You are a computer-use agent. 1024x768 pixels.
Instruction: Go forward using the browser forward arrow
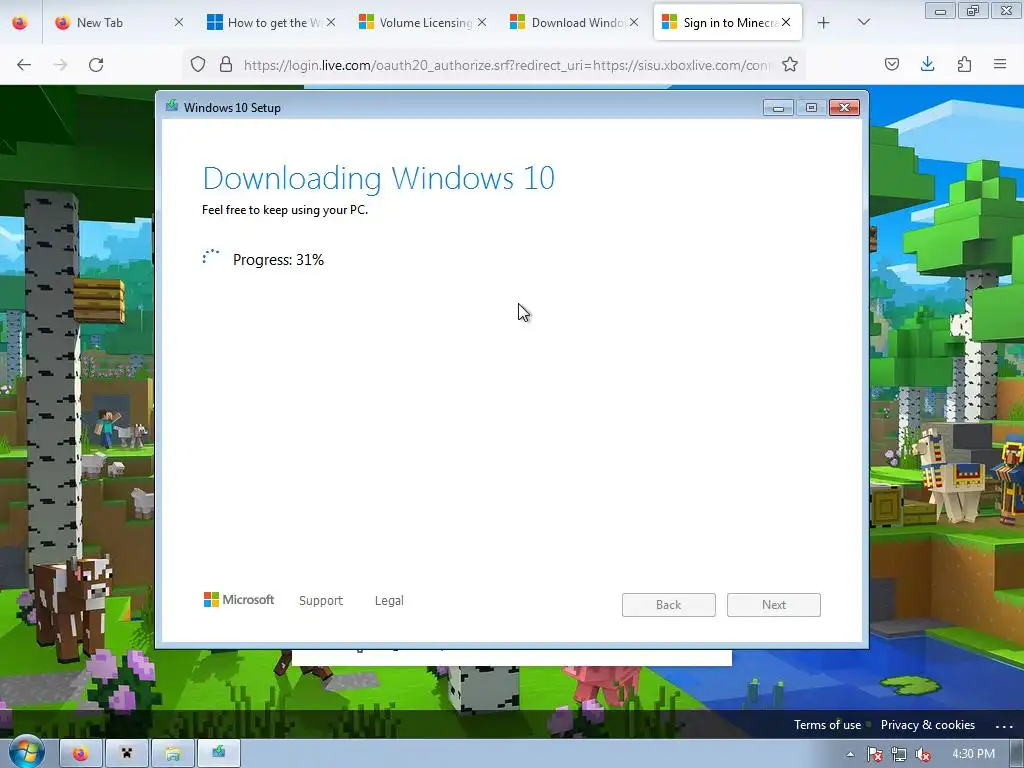(x=60, y=65)
